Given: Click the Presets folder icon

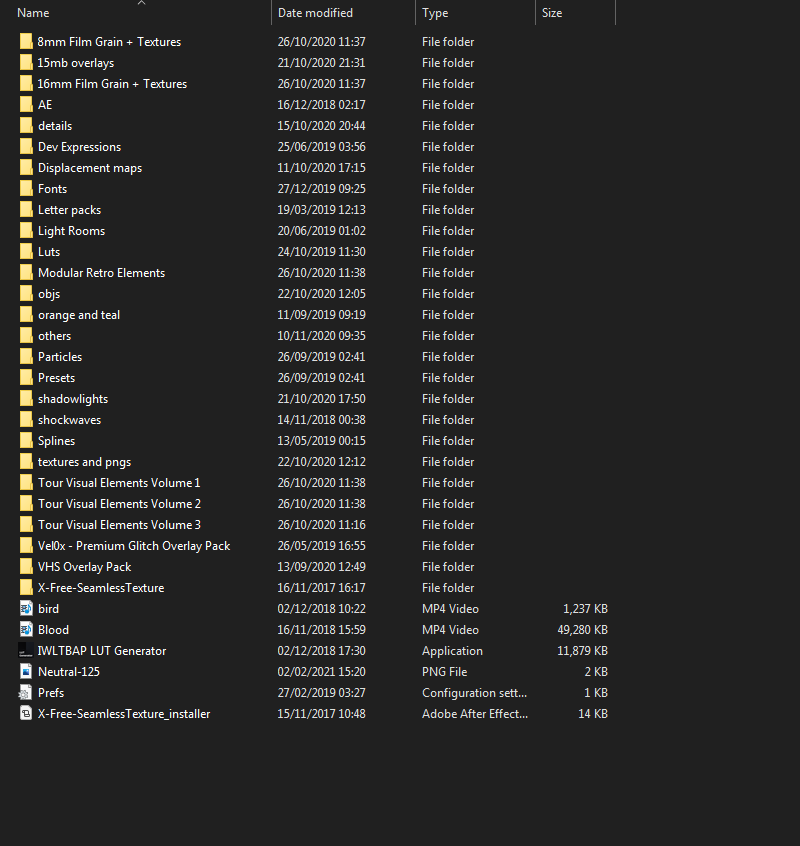Looking at the screenshot, I should click(26, 378).
